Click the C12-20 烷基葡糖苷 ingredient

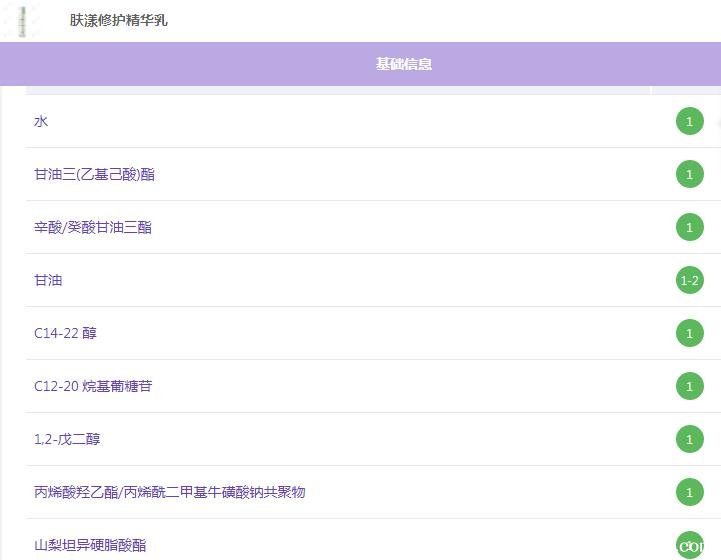tap(93, 386)
